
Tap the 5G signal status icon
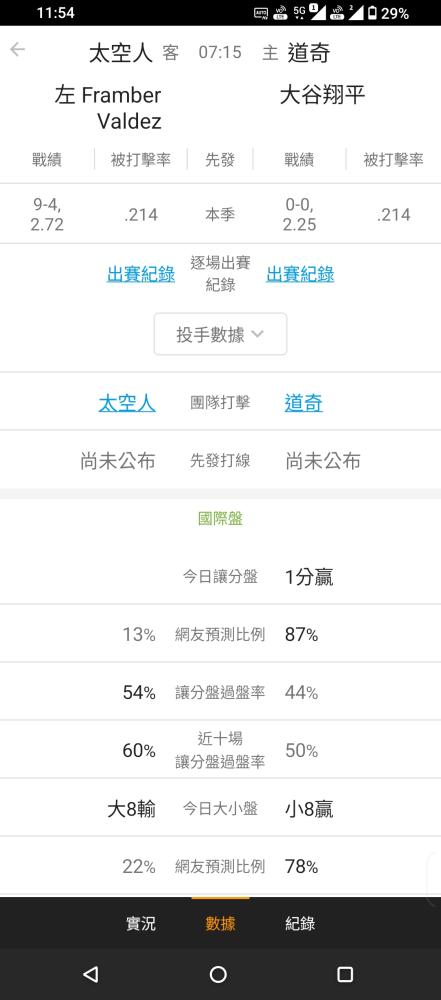[299, 12]
